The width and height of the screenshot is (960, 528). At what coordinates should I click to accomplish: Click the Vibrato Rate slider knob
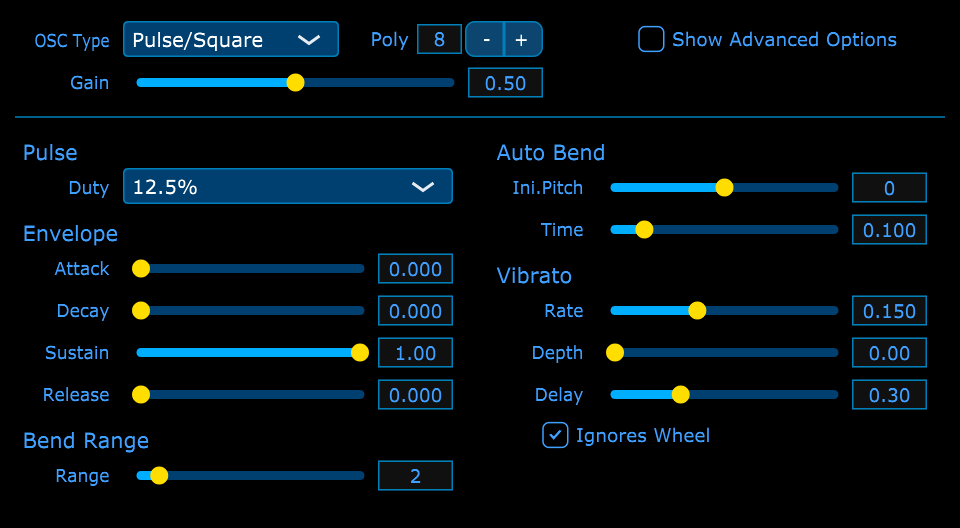pyautogui.click(x=697, y=311)
